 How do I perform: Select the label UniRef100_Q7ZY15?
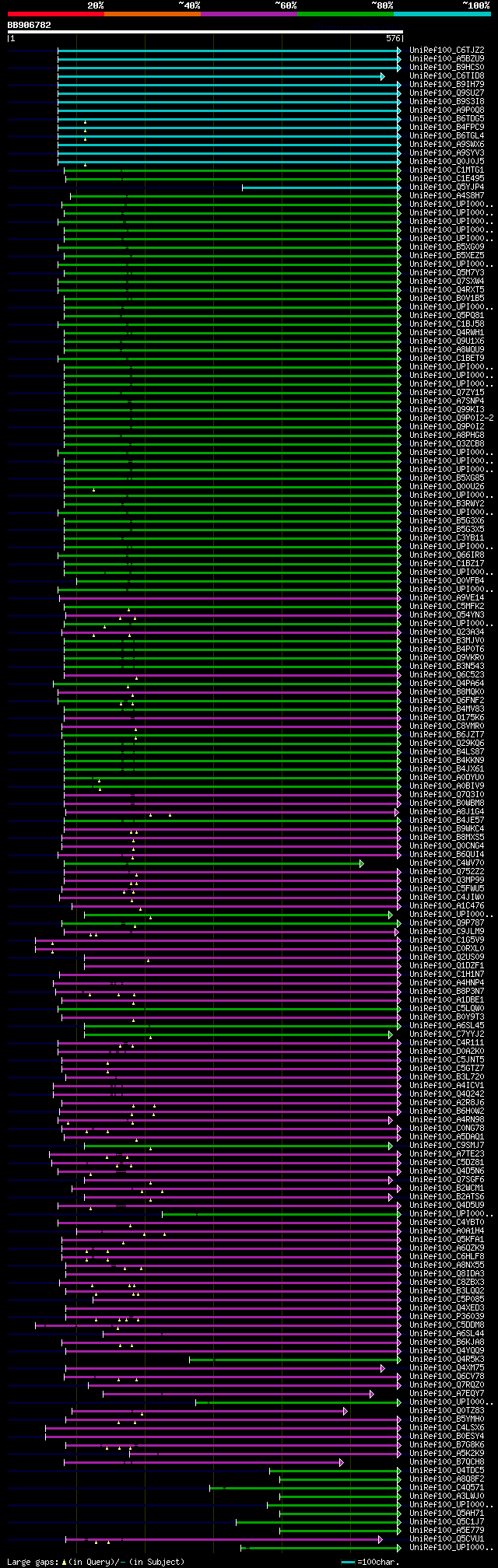[x=447, y=393]
